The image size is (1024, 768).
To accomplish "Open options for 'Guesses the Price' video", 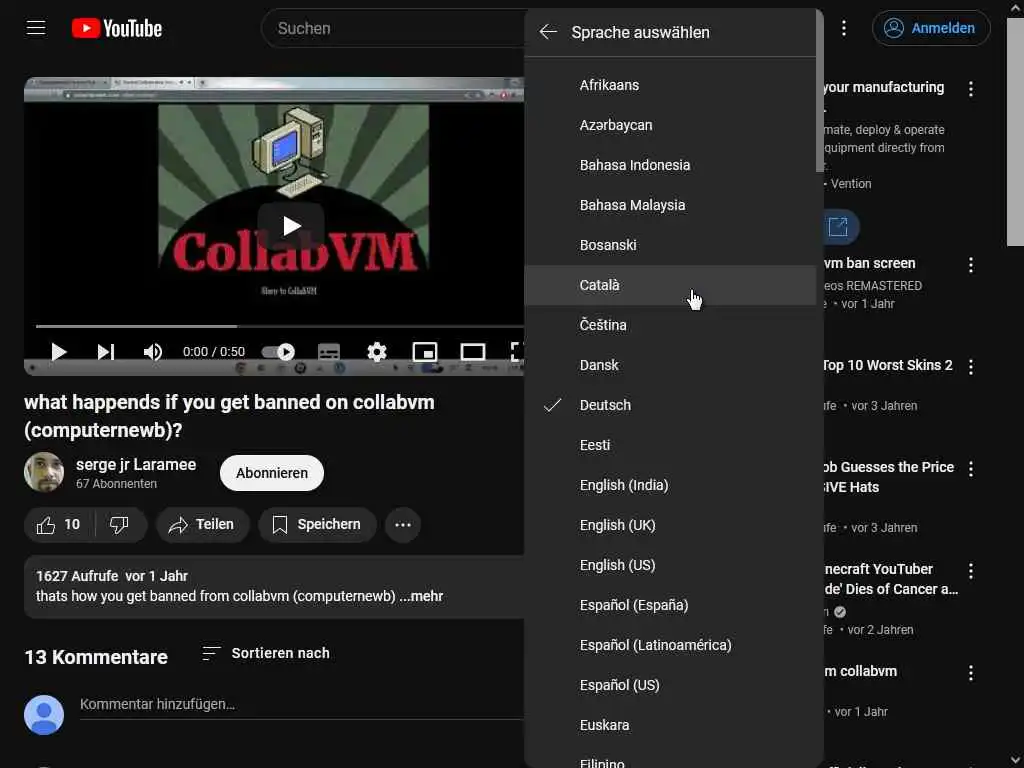I will [x=971, y=469].
